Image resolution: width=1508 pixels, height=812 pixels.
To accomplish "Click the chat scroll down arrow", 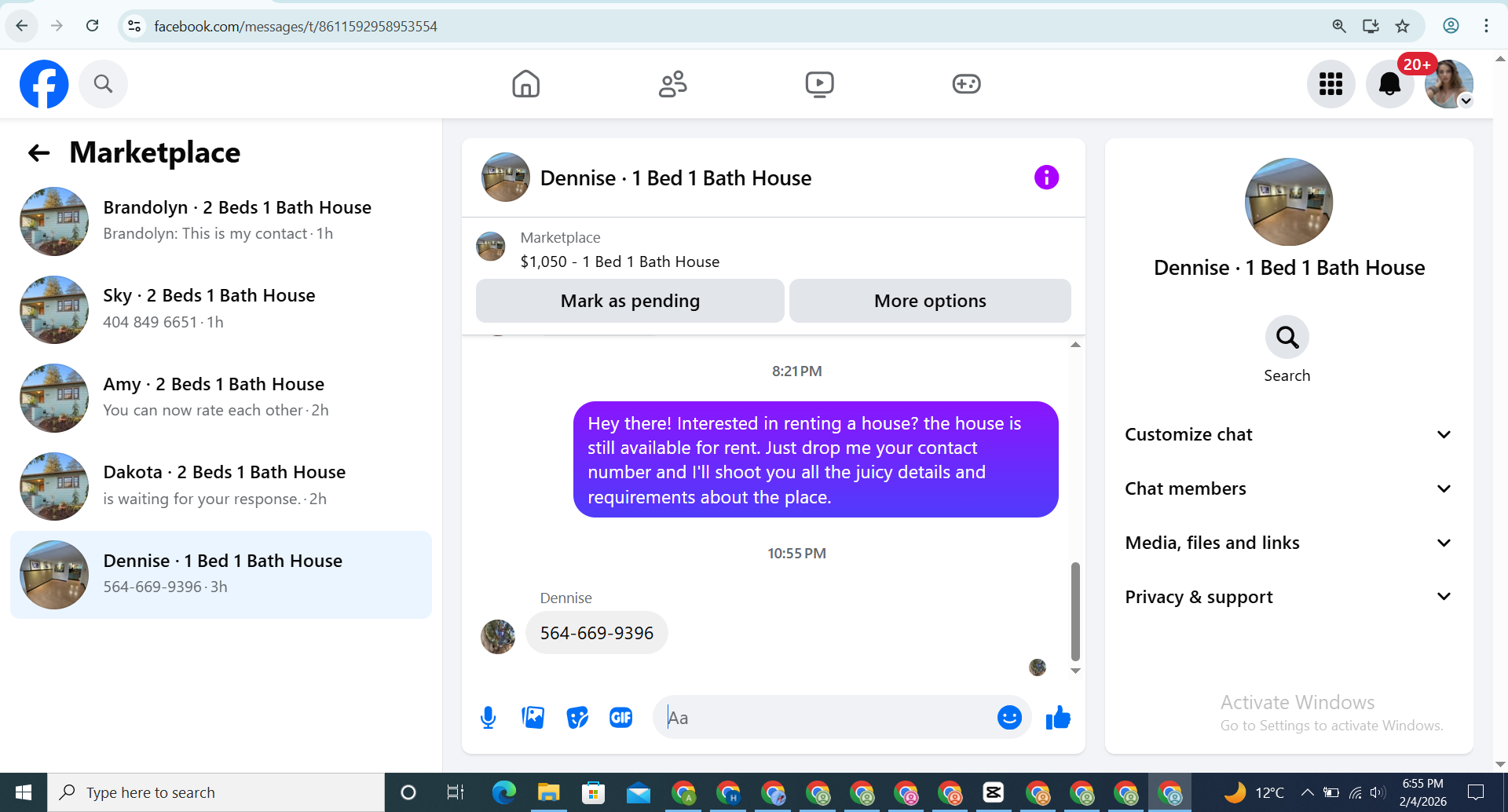I will pos(1075,671).
